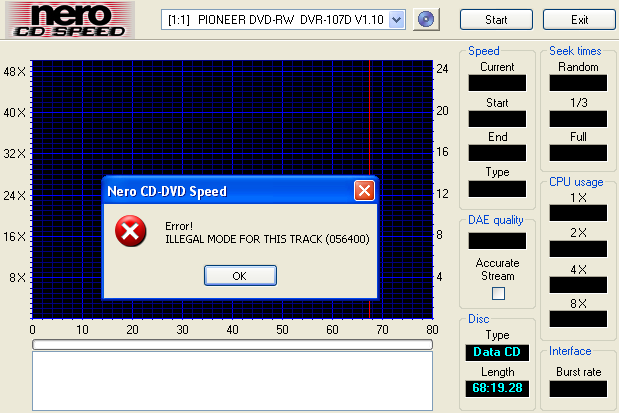
Task: Click the Full seek time readout box
Action: 579,153
